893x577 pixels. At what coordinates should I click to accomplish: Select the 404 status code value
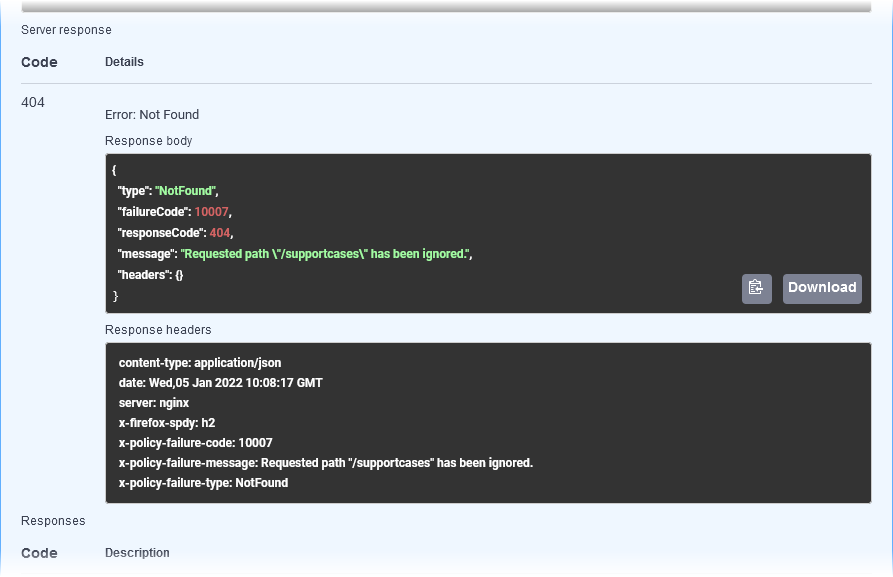(x=33, y=103)
